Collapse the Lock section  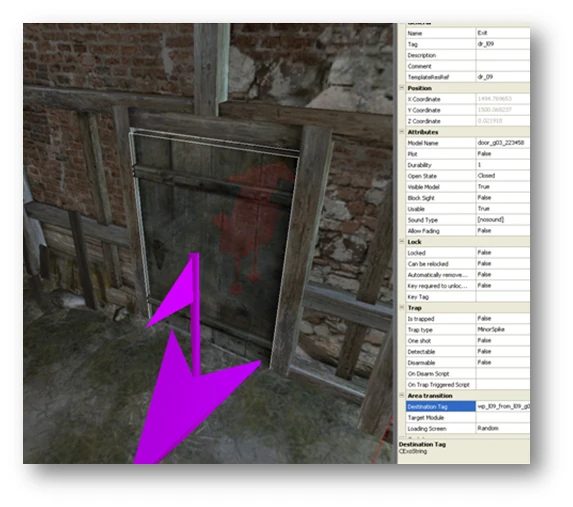click(402, 242)
